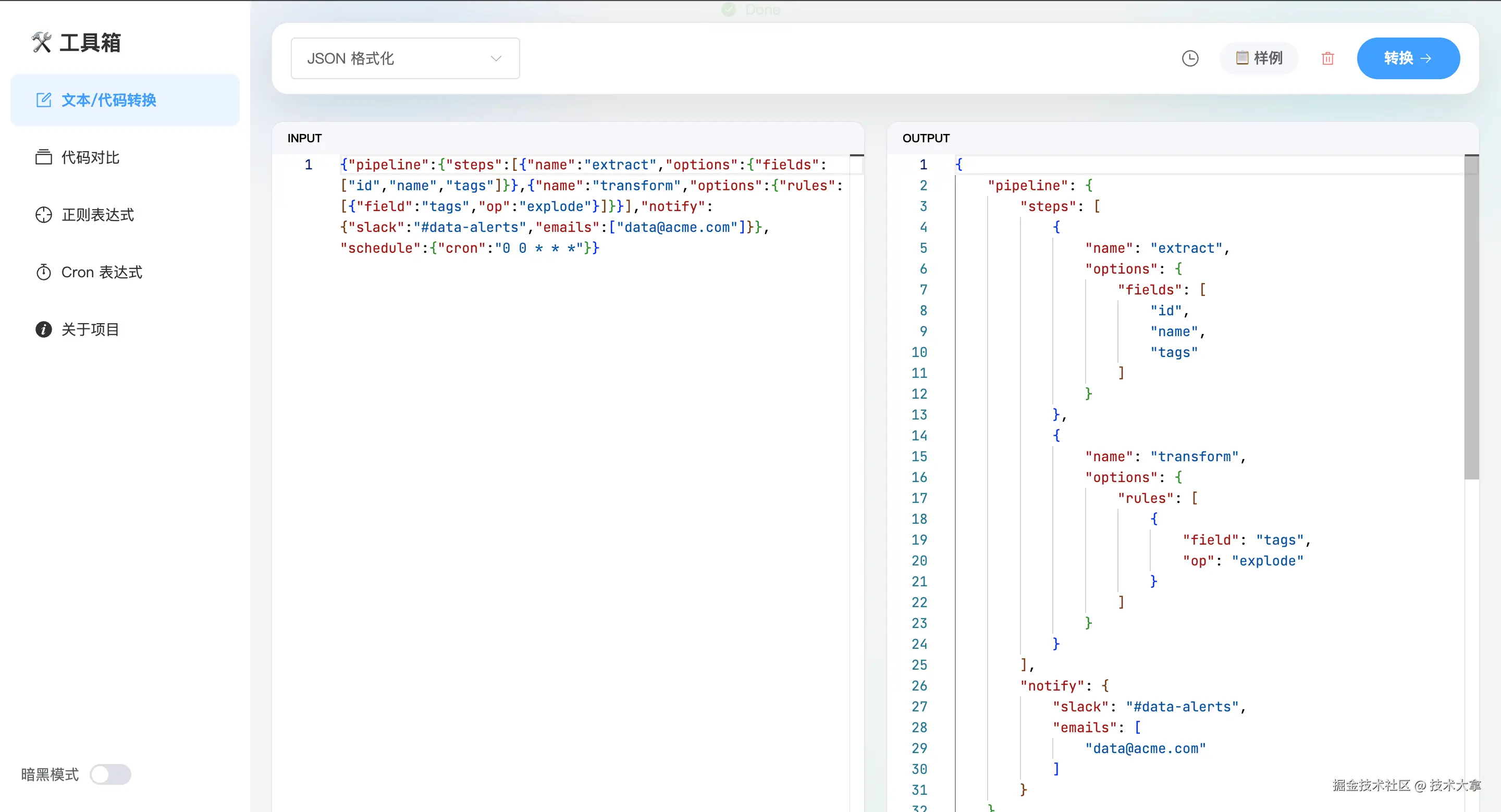This screenshot has width=1501, height=812.
Task: Click the regex crosshair icon
Action: coord(43,215)
